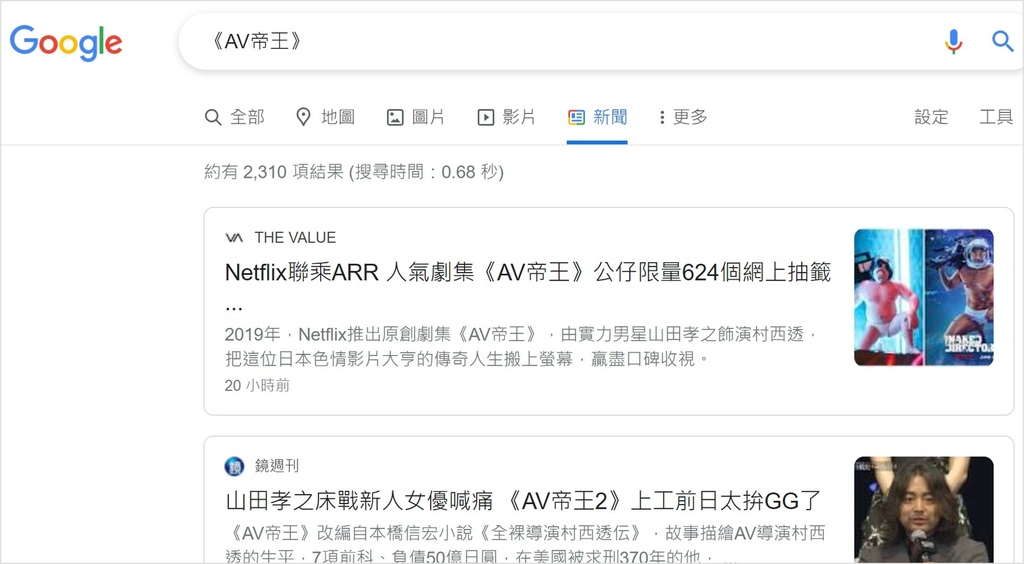The height and width of the screenshot is (564, 1024).
Task: Switch to the 圖片 tab
Action: [x=416, y=117]
